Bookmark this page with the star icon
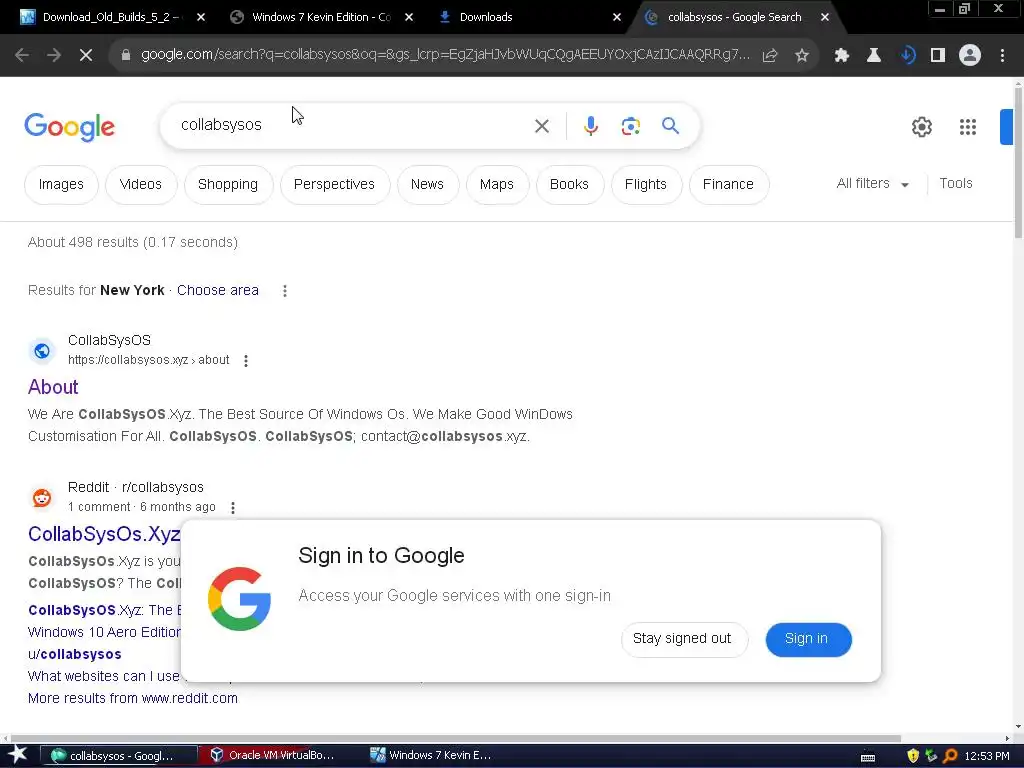The height and width of the screenshot is (768, 1024). [802, 55]
